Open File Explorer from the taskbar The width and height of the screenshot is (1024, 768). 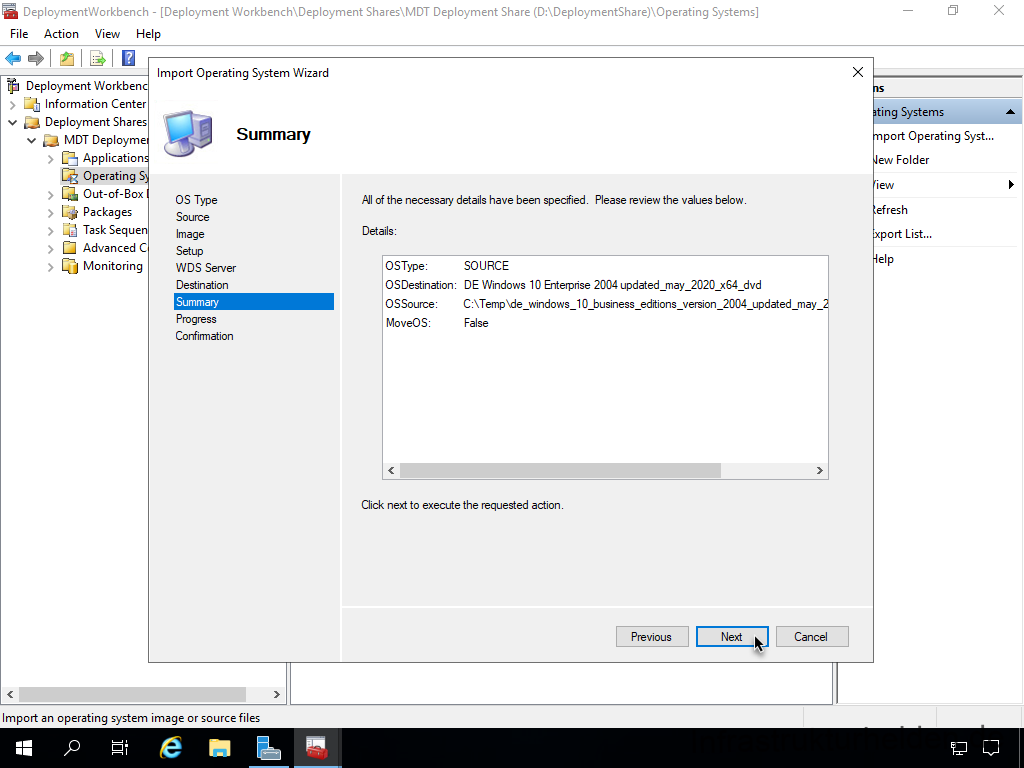pos(219,748)
